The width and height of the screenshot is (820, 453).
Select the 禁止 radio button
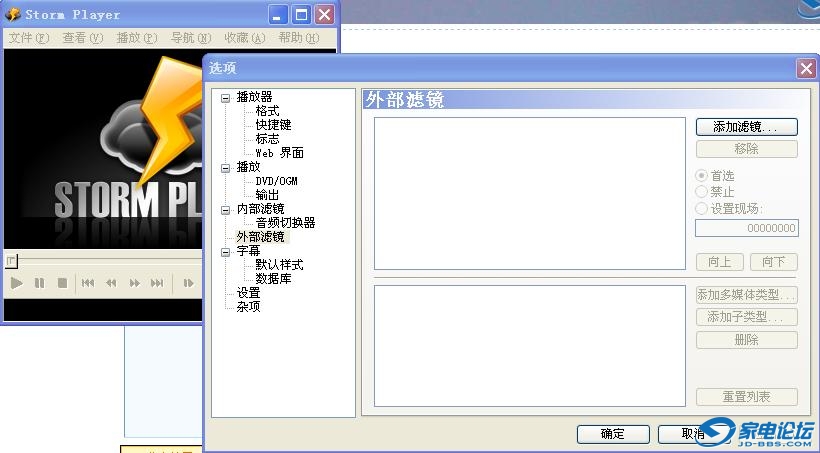701,192
